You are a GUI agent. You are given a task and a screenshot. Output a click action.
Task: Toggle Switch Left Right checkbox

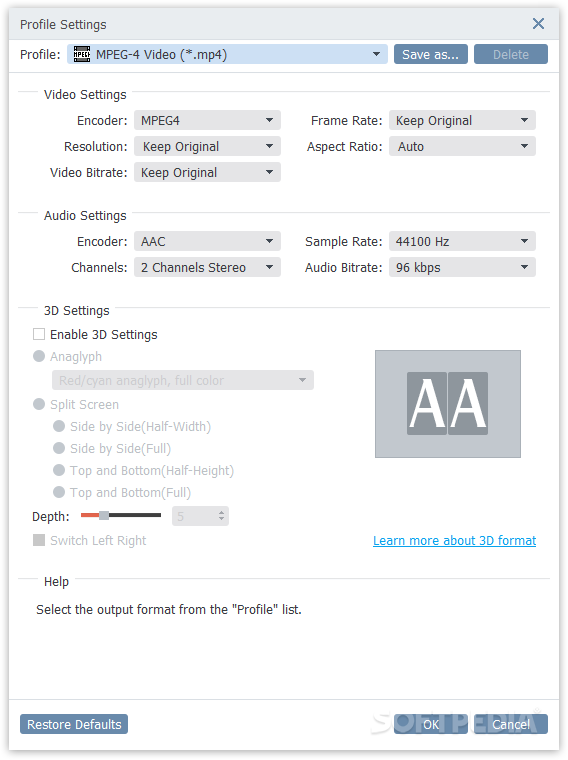[x=39, y=540]
